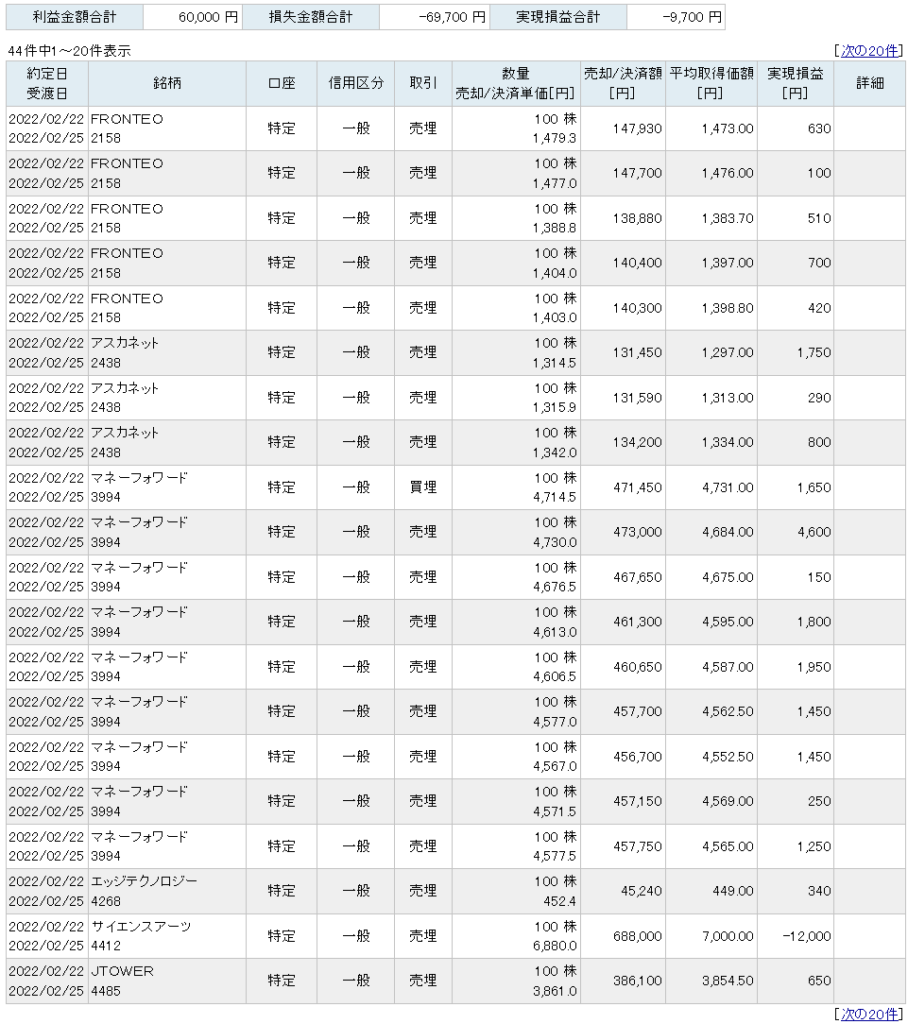This screenshot has height=1024, width=908.
Task: Open the top 次の20件 next-page link
Action: pos(869,50)
